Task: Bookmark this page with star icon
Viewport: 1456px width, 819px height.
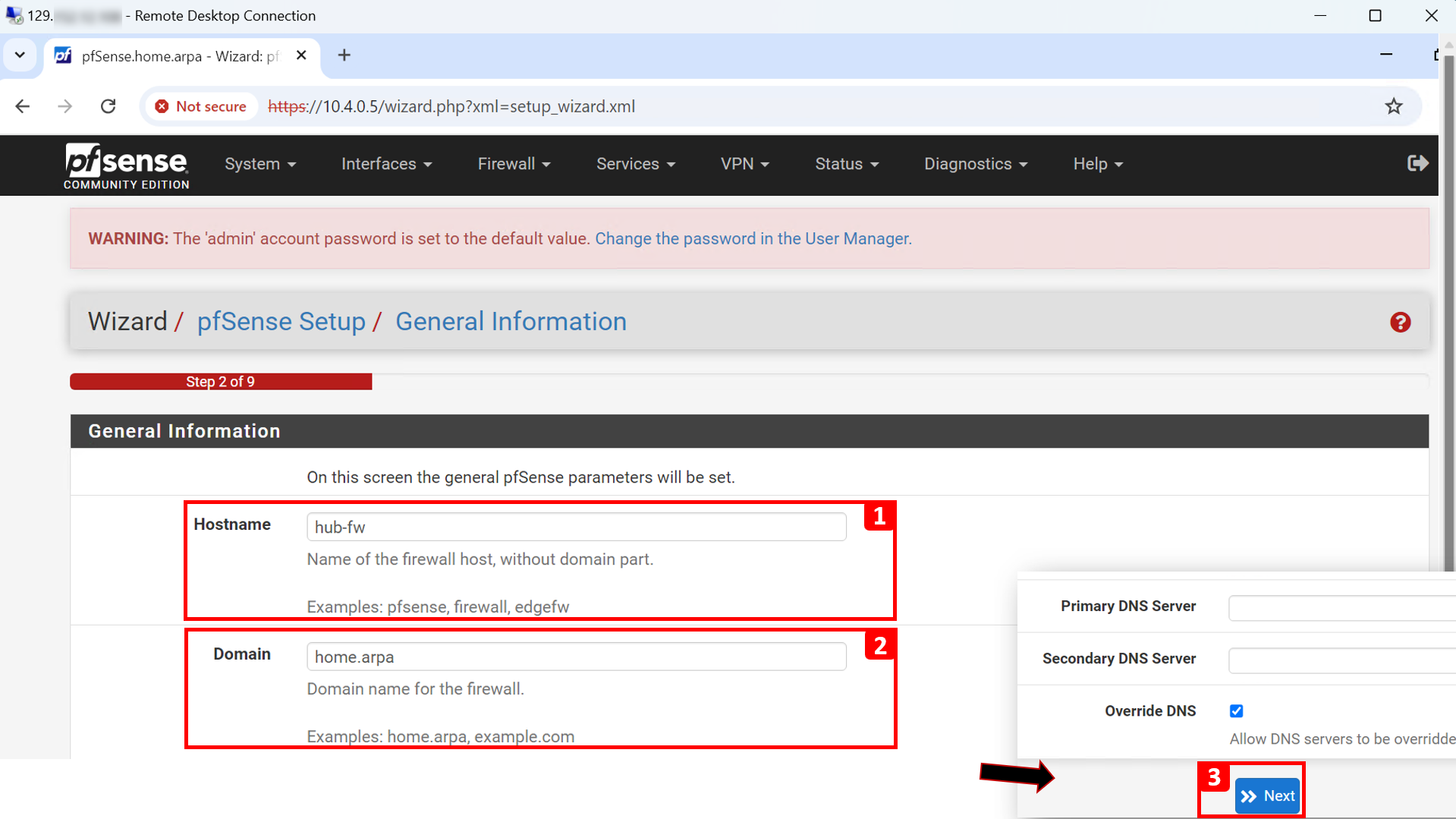Action: (1394, 106)
